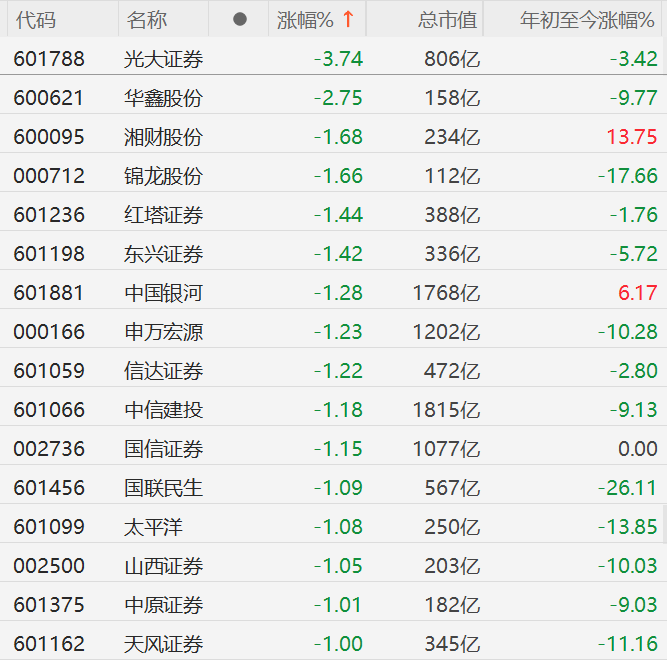Open 申万宏源 stock name
Viewport: 667px width, 660px height.
tap(163, 332)
